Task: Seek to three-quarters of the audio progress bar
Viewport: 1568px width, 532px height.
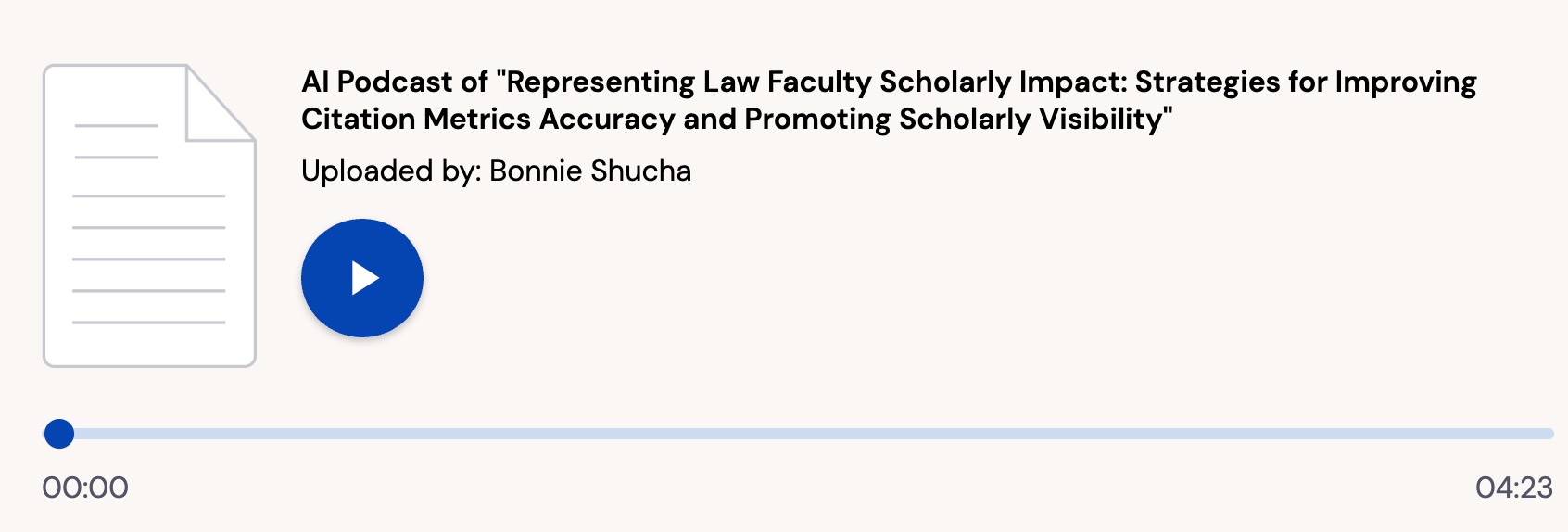Action: click(x=1180, y=434)
